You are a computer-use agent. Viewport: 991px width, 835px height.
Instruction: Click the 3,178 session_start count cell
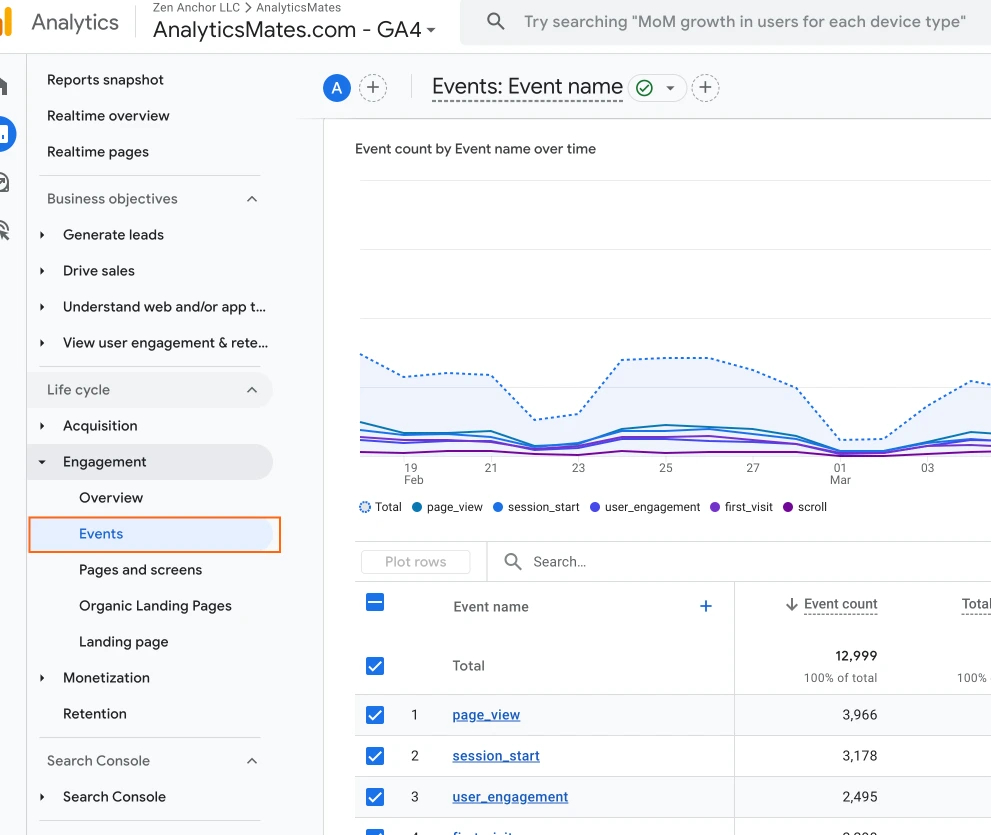(860, 756)
